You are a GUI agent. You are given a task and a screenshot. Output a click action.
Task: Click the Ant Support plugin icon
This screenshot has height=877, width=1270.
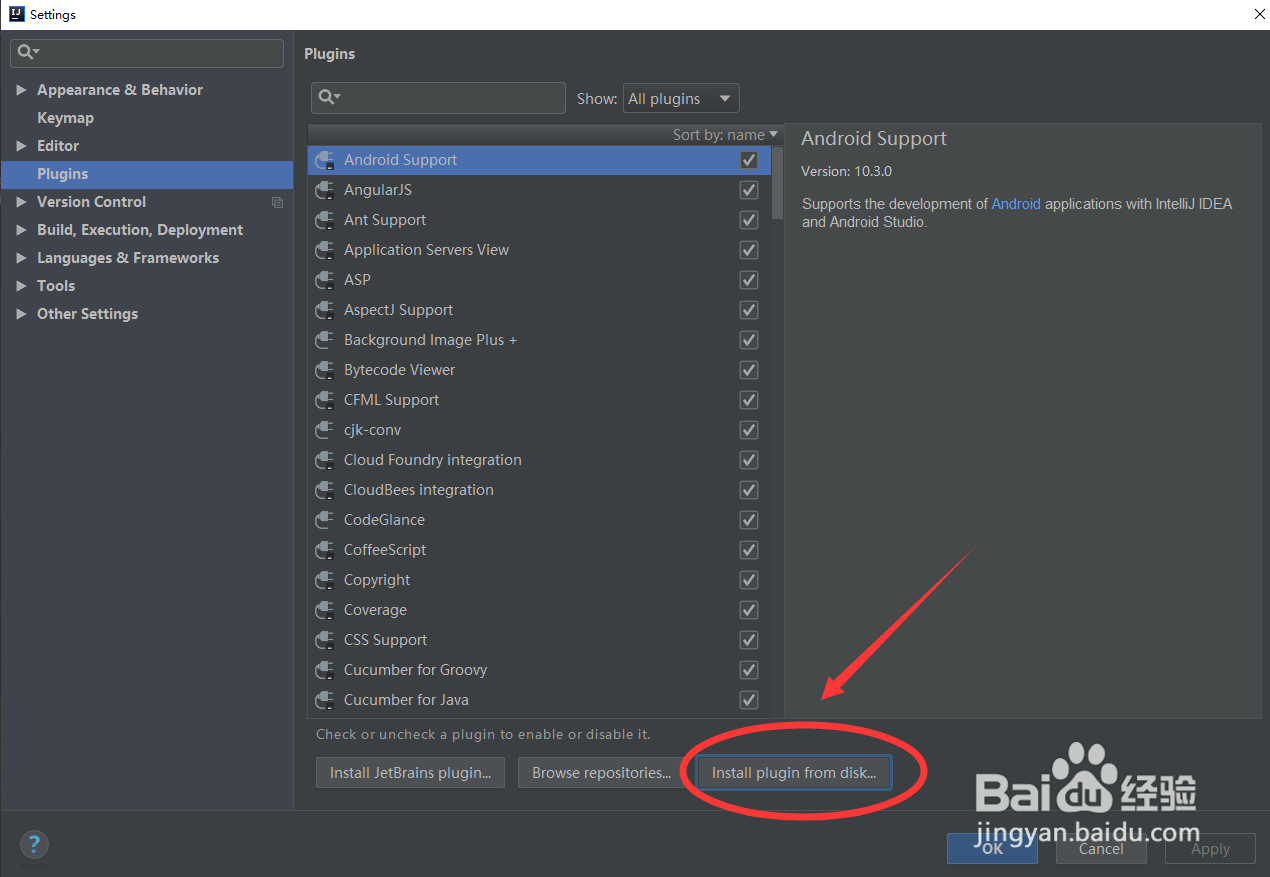coord(324,220)
